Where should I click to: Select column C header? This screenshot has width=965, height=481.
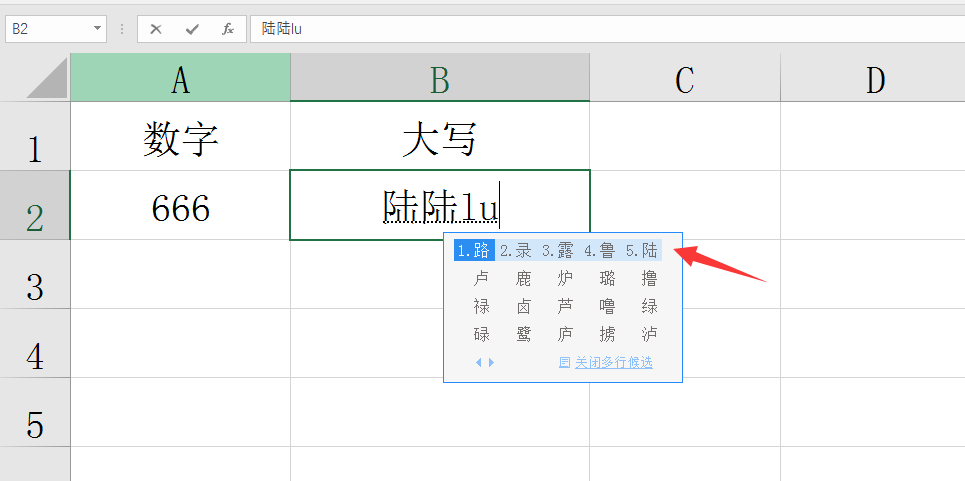[x=684, y=79]
